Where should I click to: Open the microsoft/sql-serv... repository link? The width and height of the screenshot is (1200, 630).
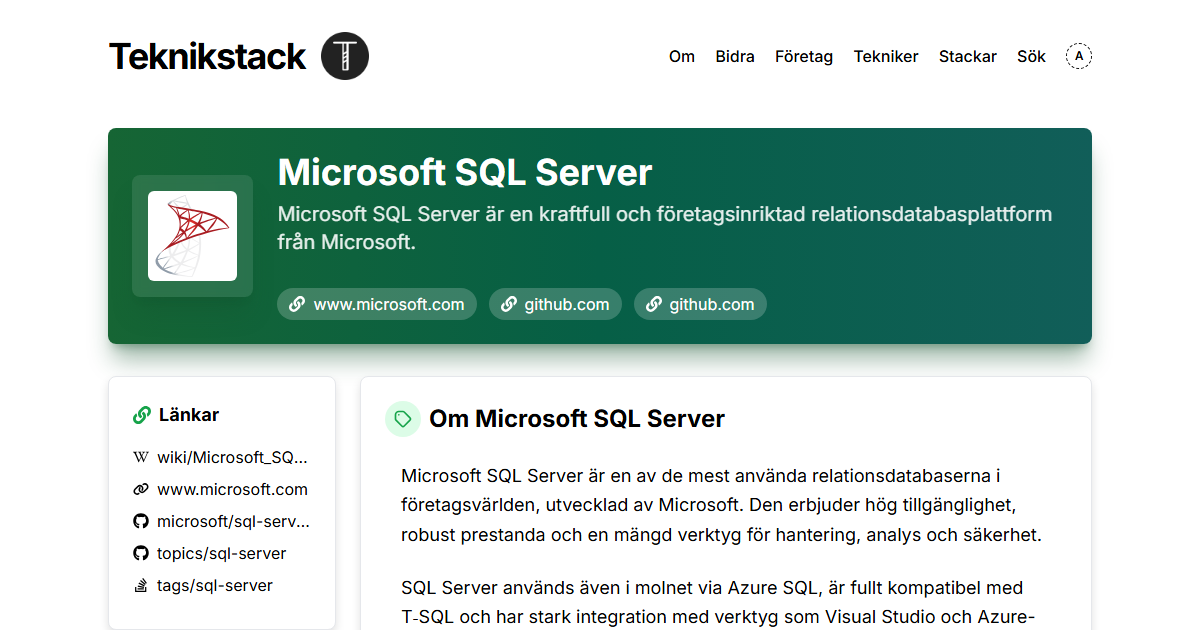point(234,521)
